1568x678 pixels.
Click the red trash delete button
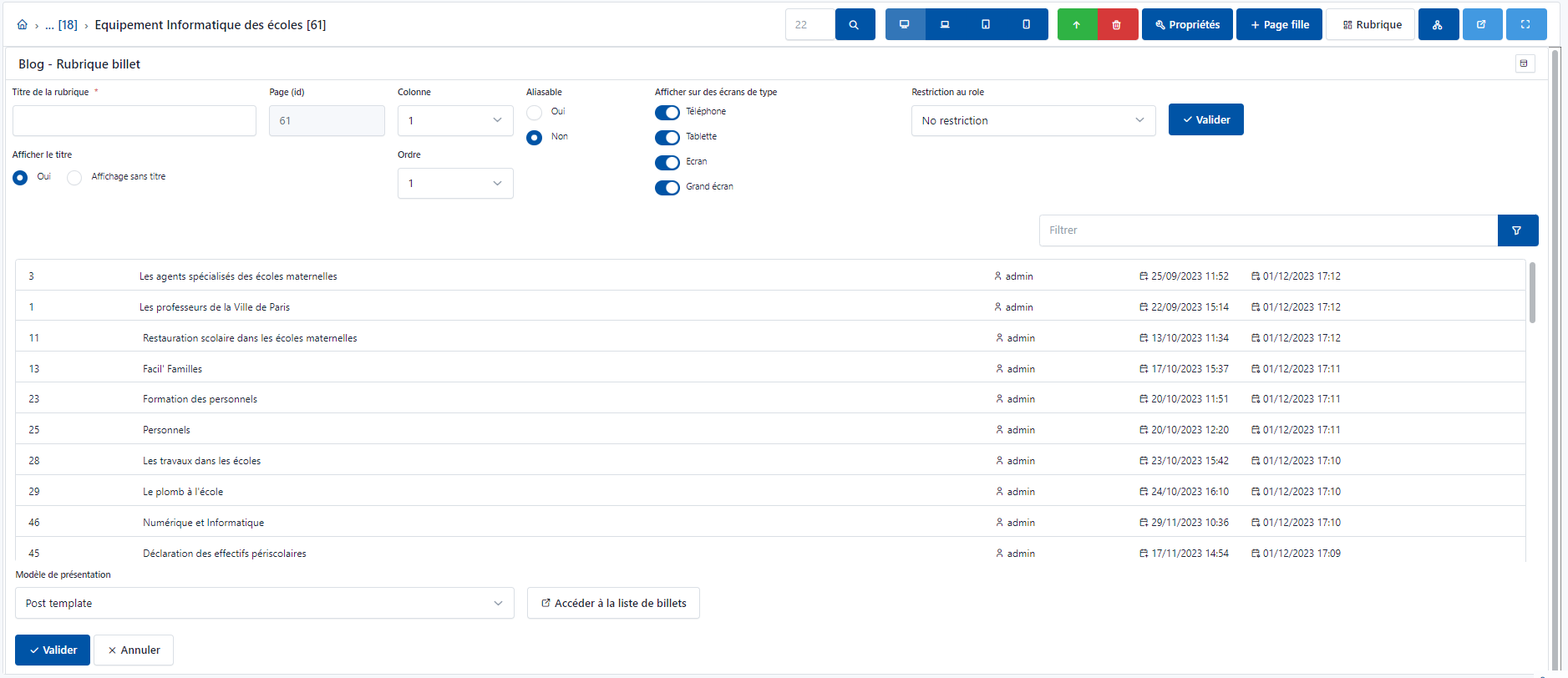[x=1117, y=25]
